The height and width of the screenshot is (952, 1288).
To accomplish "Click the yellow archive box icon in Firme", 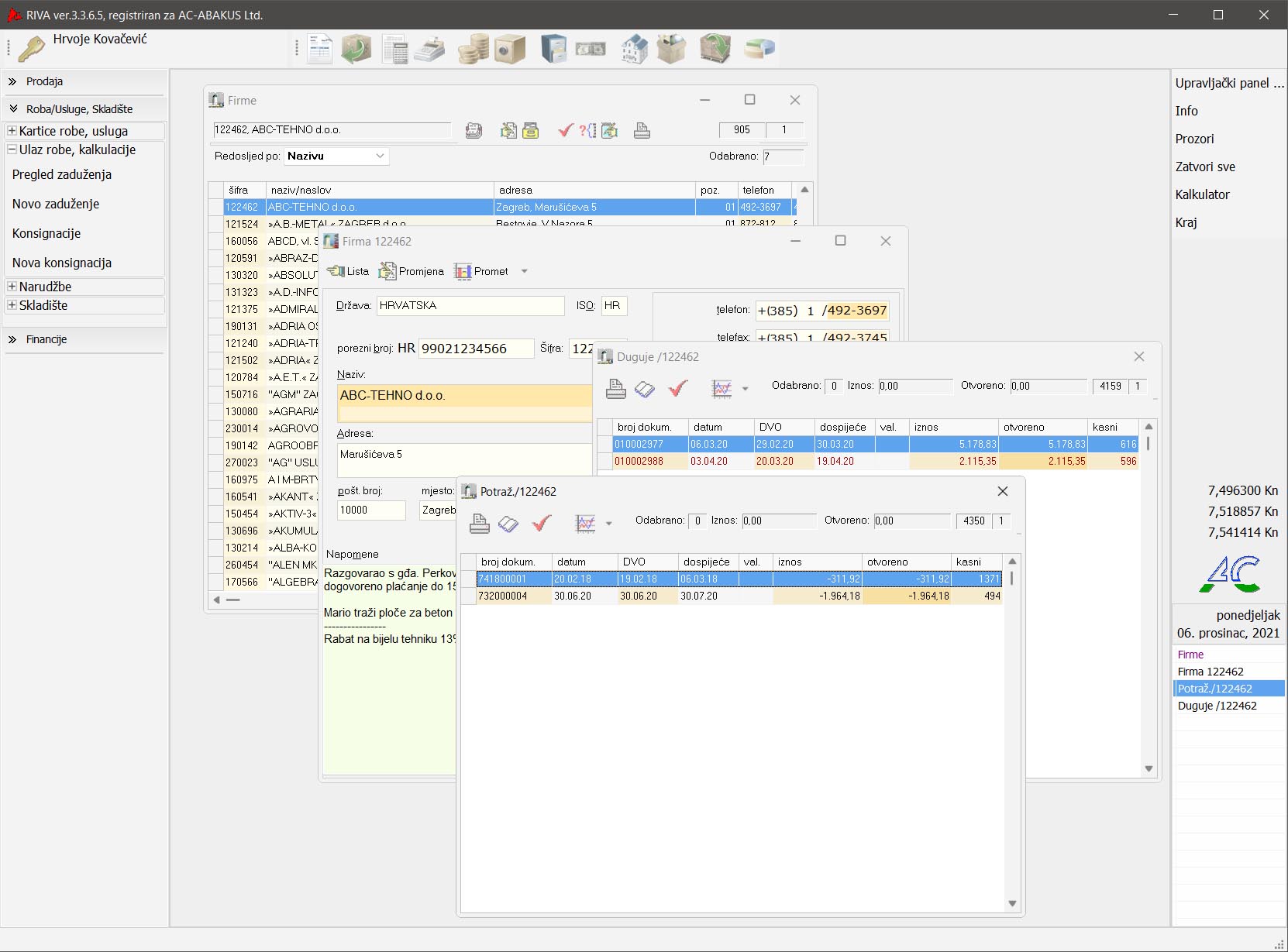I will point(531,131).
